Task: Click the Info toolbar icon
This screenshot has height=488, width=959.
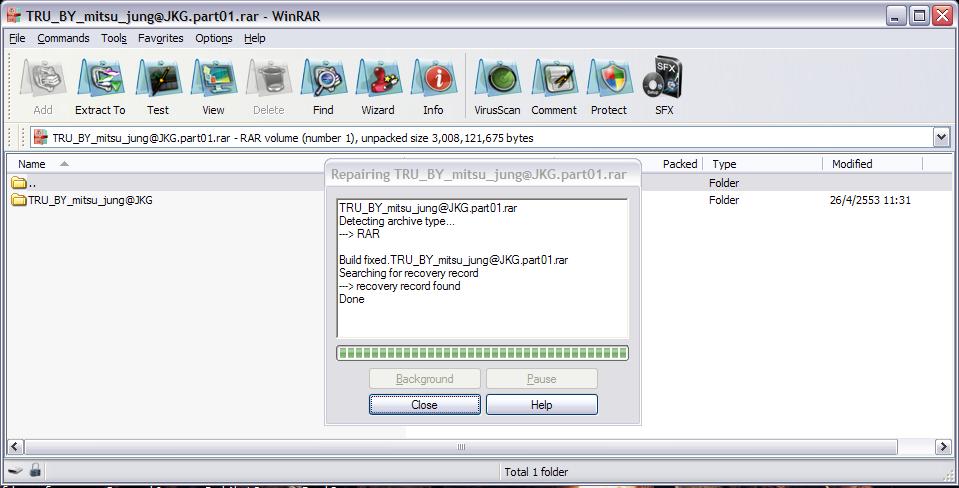Action: click(434, 79)
